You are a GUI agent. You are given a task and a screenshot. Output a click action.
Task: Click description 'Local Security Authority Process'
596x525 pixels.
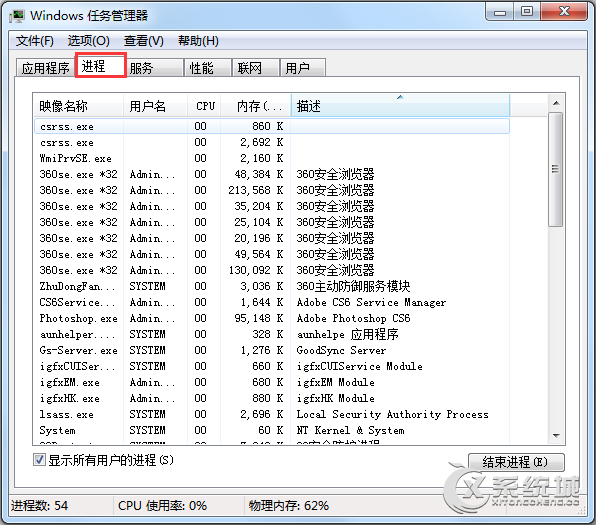coord(393,414)
